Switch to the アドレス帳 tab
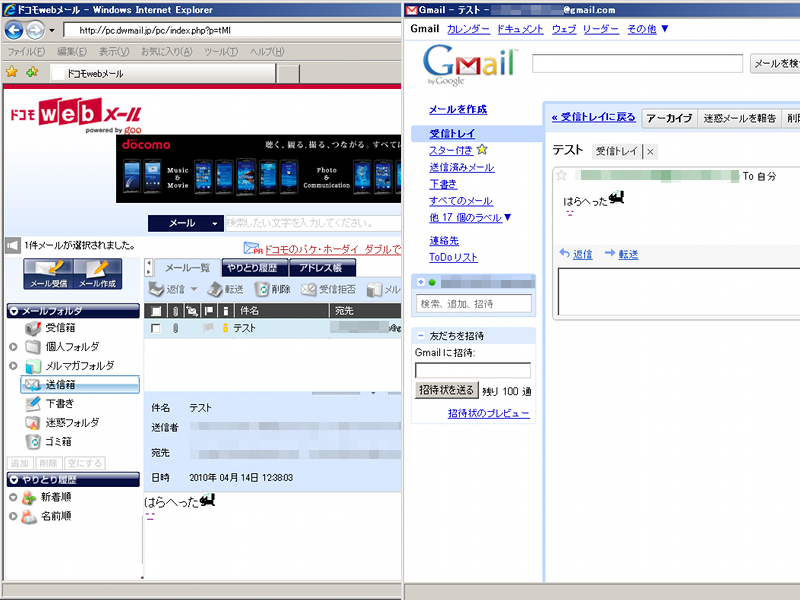The height and width of the screenshot is (600, 800). coord(320,268)
